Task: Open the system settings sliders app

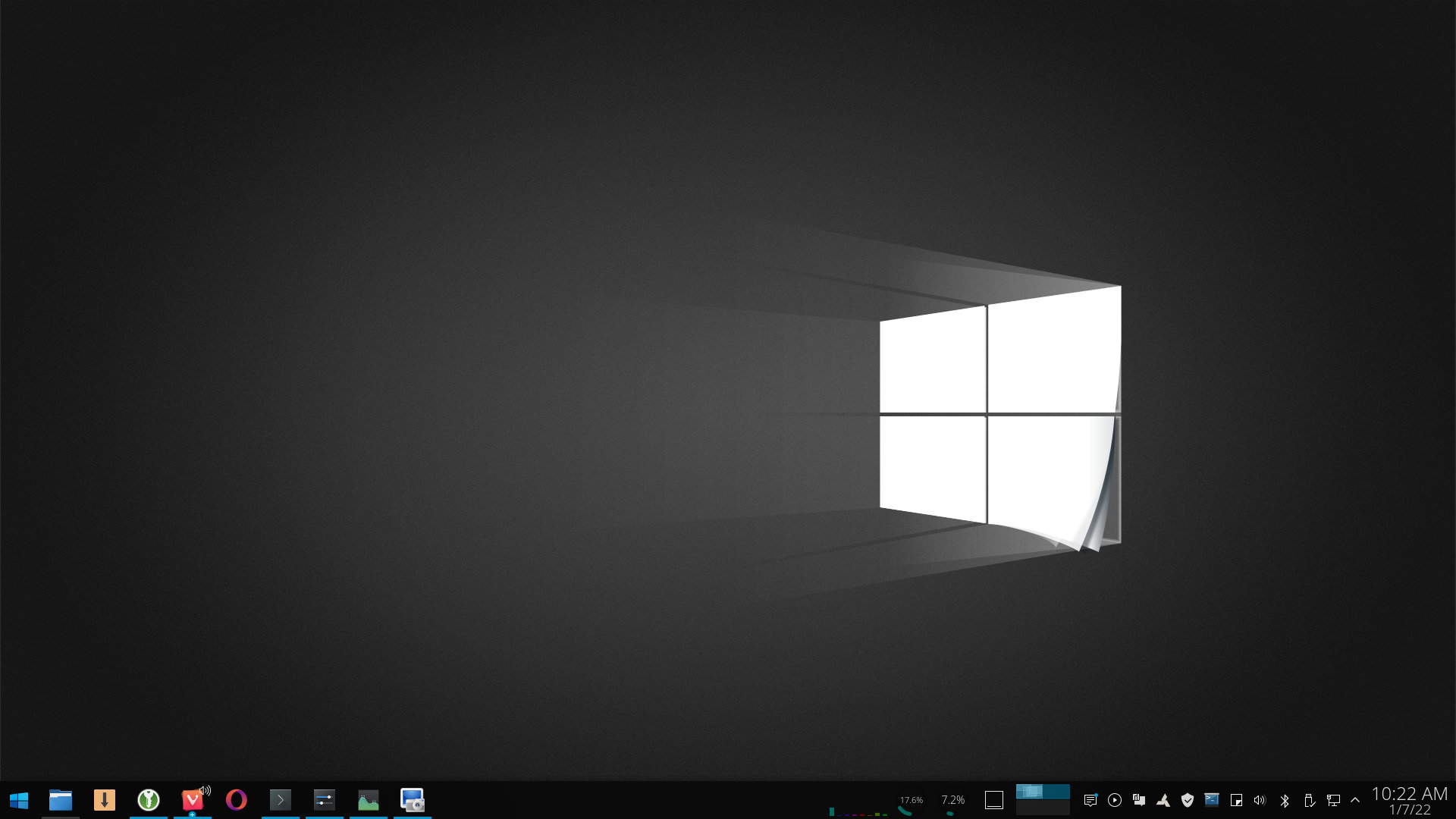Action: 325,800
